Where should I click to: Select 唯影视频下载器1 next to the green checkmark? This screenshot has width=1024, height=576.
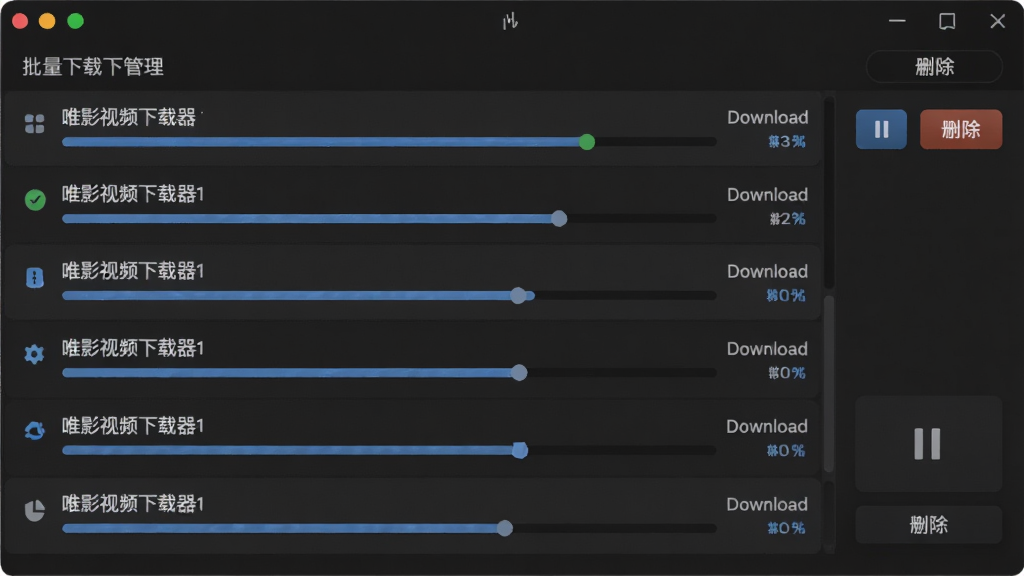(133, 194)
